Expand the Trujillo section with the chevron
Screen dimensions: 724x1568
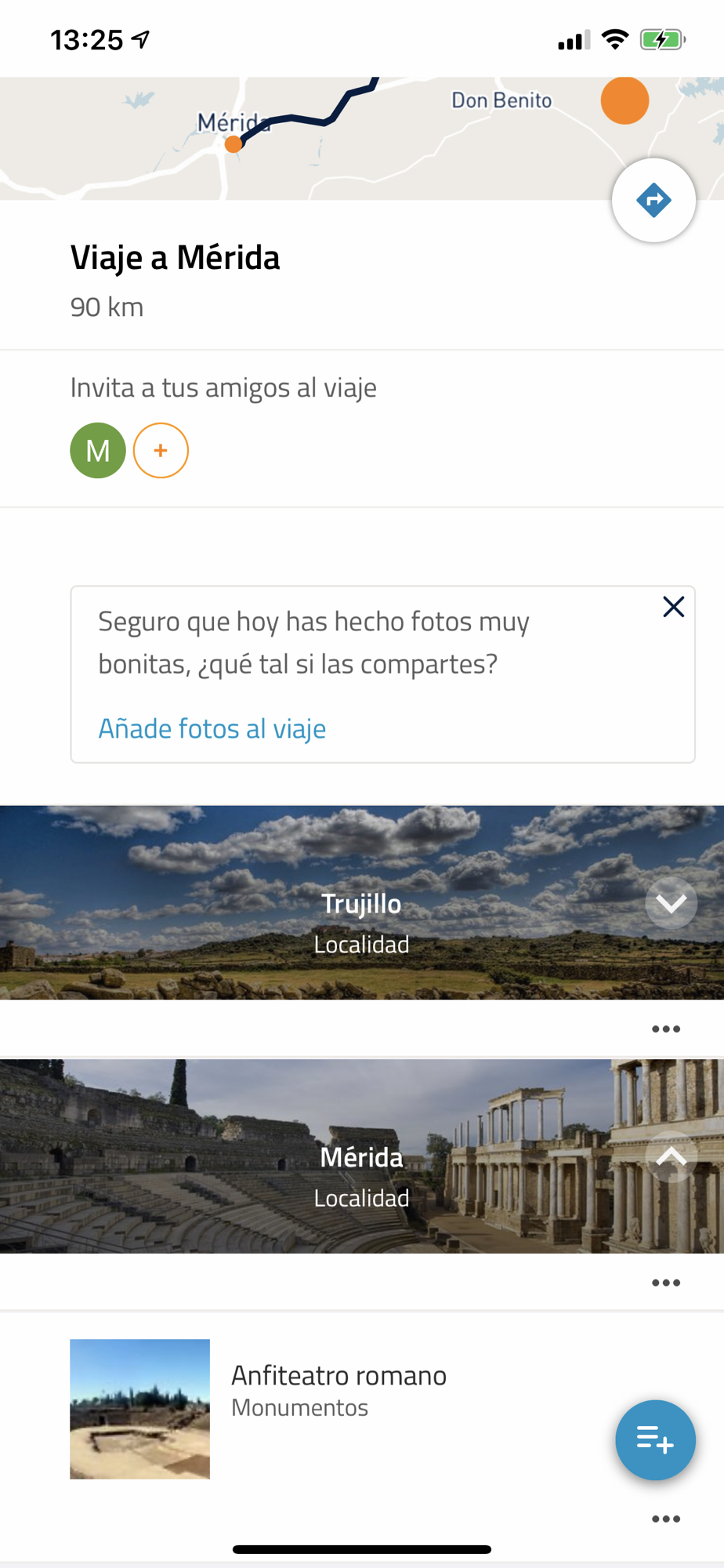tap(672, 903)
